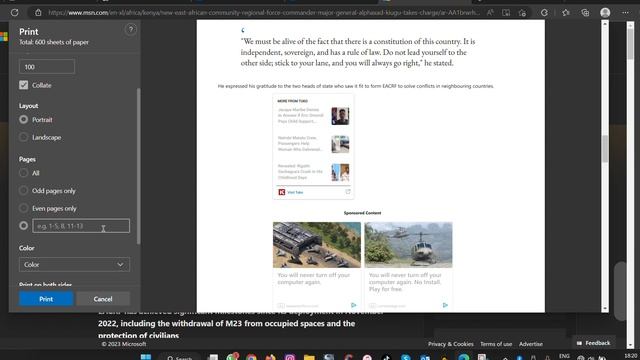Click ad choices icon on first sponsored card
This screenshot has width=640, height=360.
coord(353,305)
